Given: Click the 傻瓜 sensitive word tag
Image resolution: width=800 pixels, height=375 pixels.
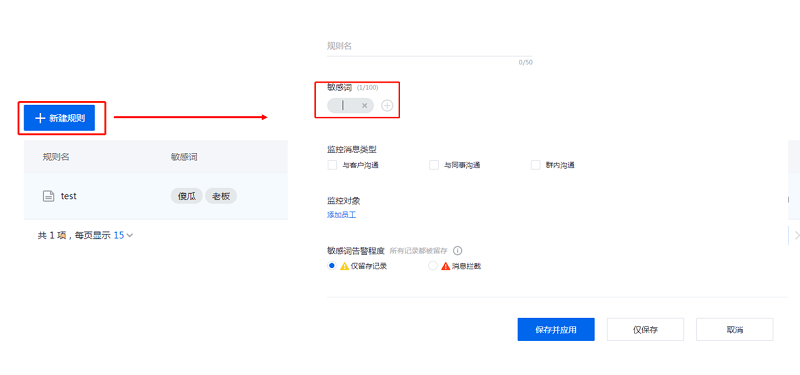Looking at the screenshot, I should click(187, 196).
